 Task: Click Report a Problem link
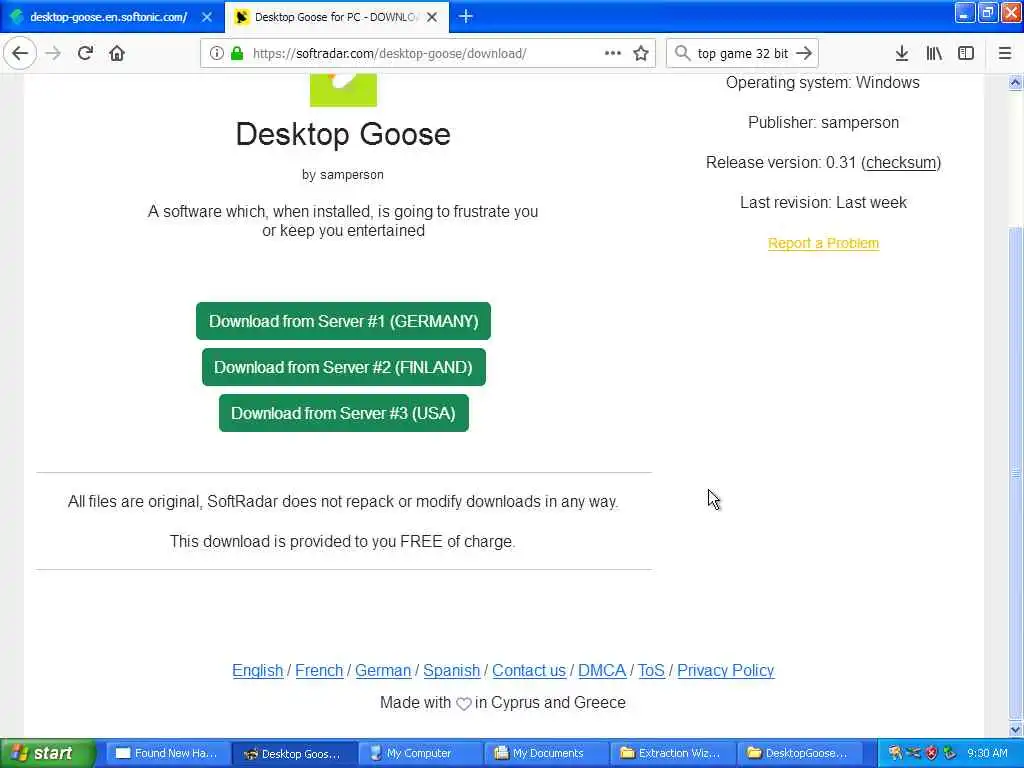click(x=823, y=243)
